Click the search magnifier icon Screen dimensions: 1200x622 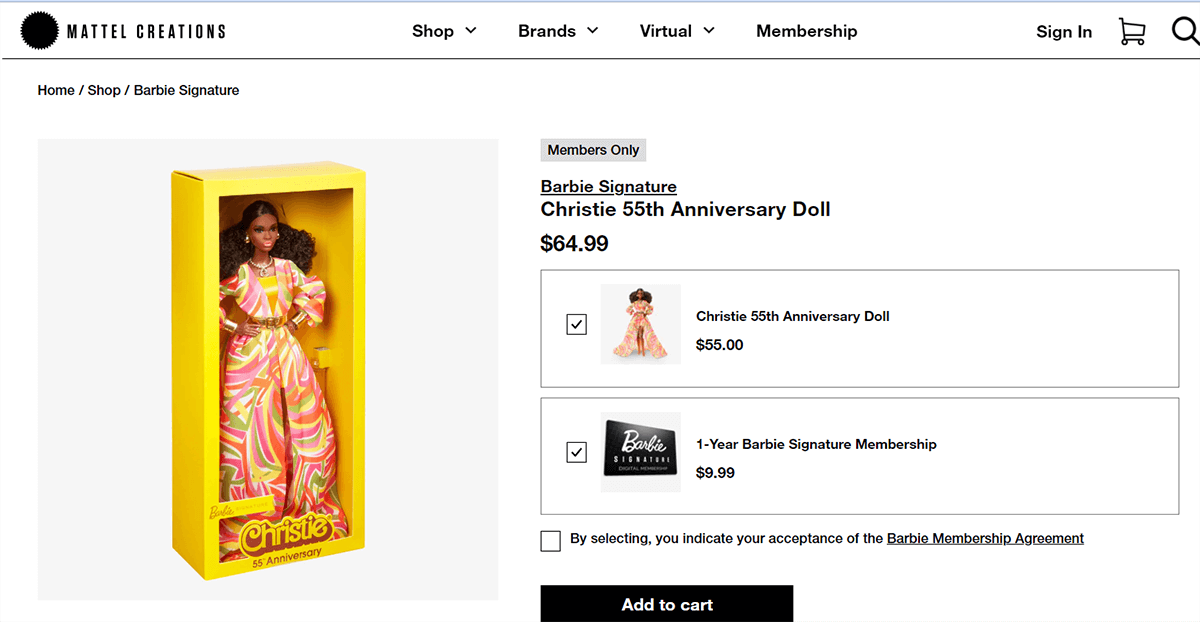[1184, 31]
